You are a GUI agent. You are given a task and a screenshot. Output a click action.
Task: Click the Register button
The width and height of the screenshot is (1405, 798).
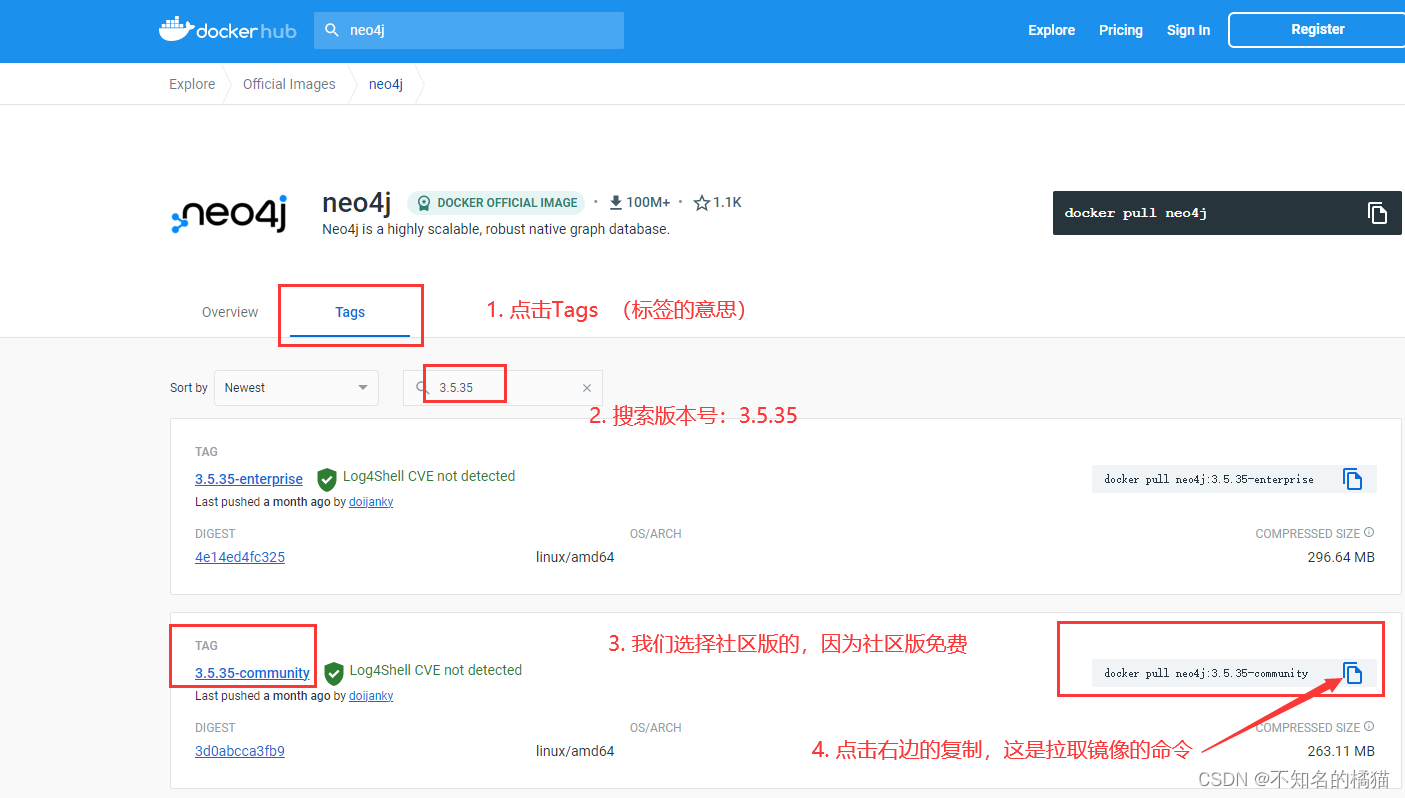click(1317, 29)
